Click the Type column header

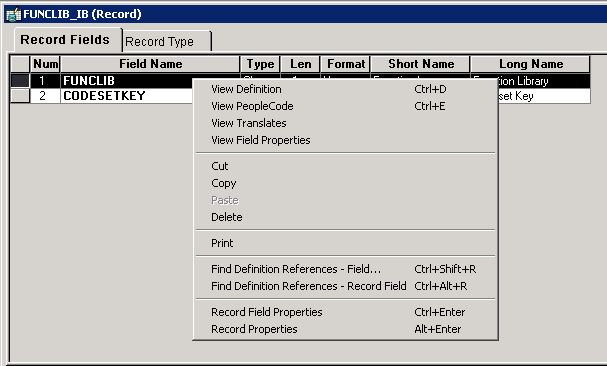(260, 64)
